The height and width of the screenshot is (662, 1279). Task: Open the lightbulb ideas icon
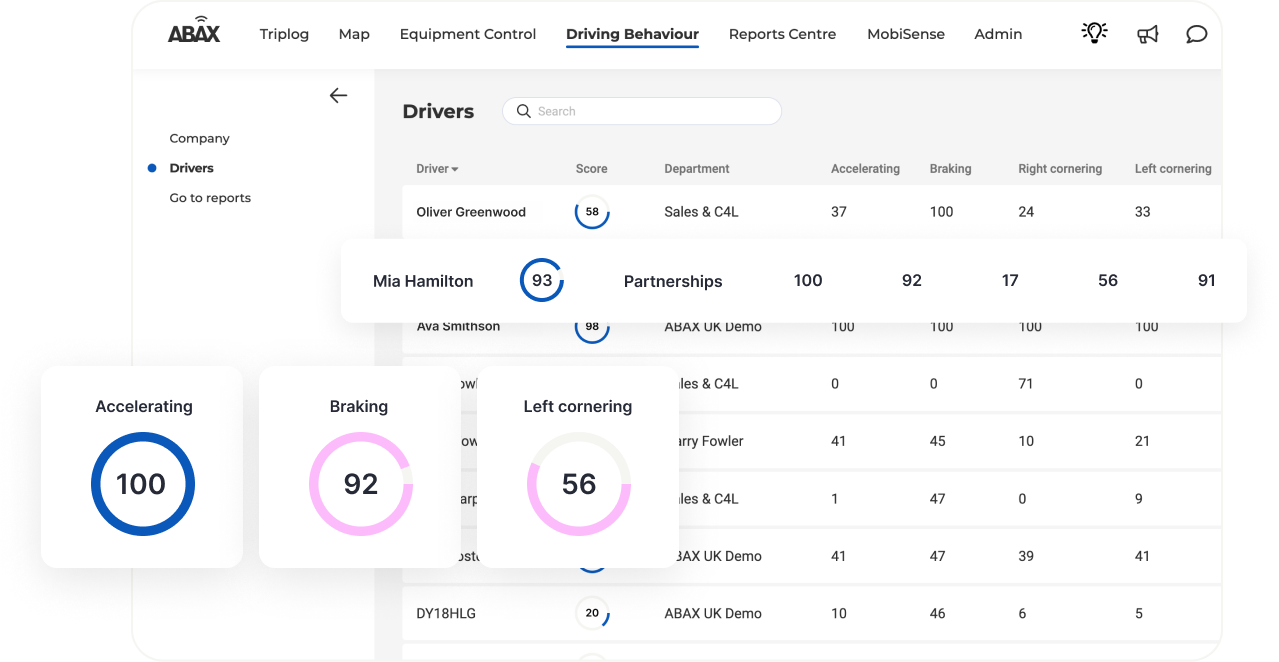1094,33
